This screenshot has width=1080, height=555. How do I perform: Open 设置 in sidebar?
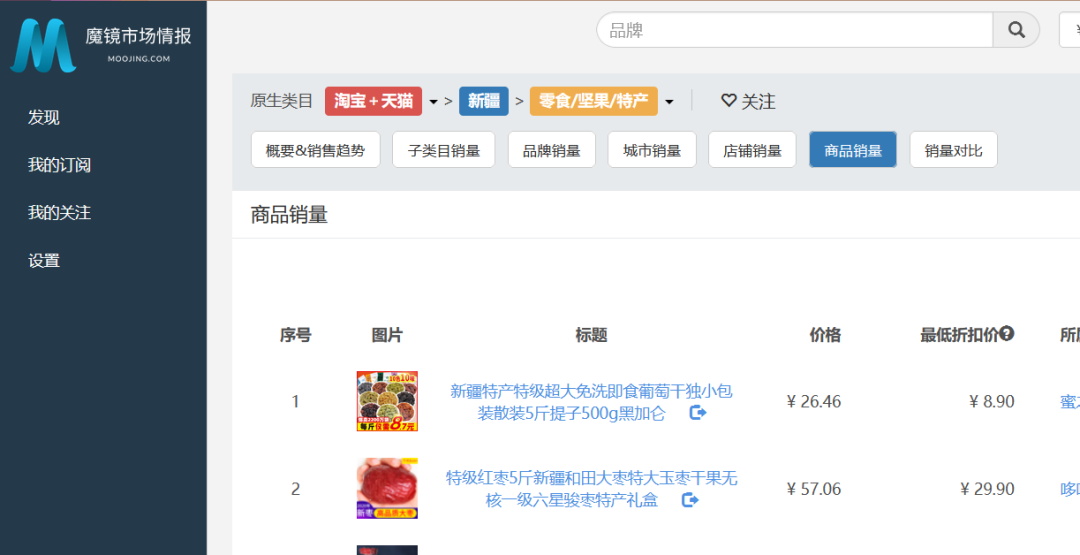tap(44, 261)
